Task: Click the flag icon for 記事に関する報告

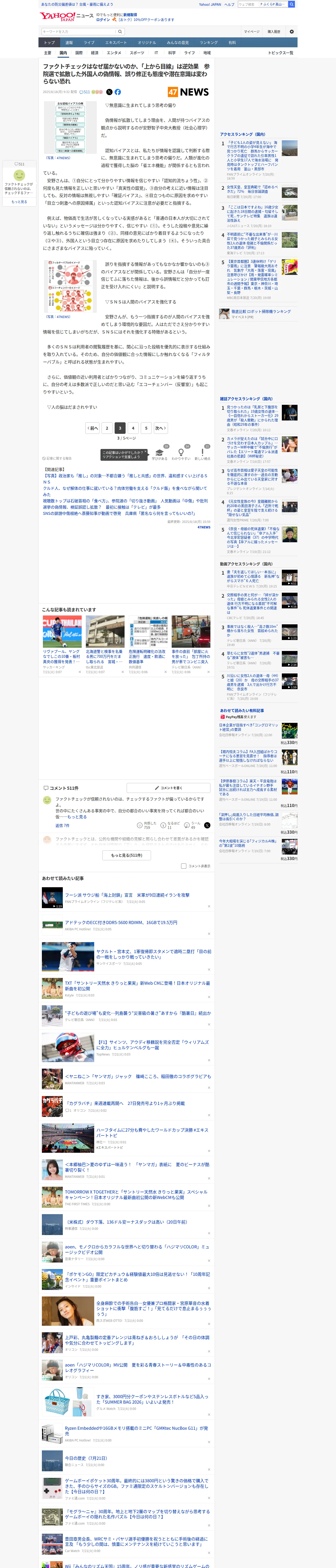Action: point(44,458)
